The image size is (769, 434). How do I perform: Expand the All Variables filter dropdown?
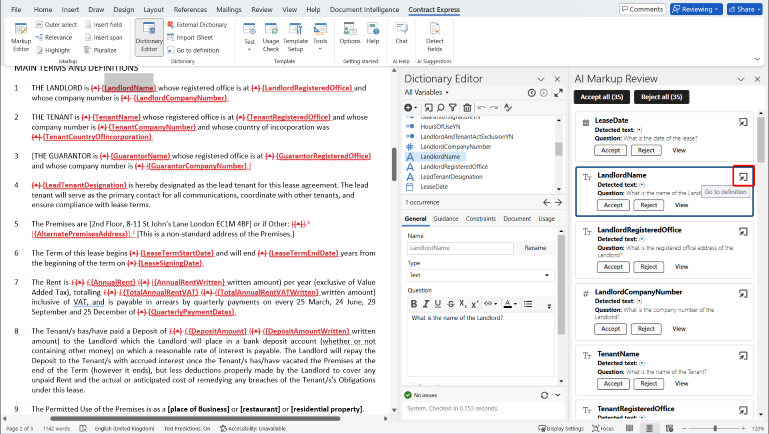[428, 92]
